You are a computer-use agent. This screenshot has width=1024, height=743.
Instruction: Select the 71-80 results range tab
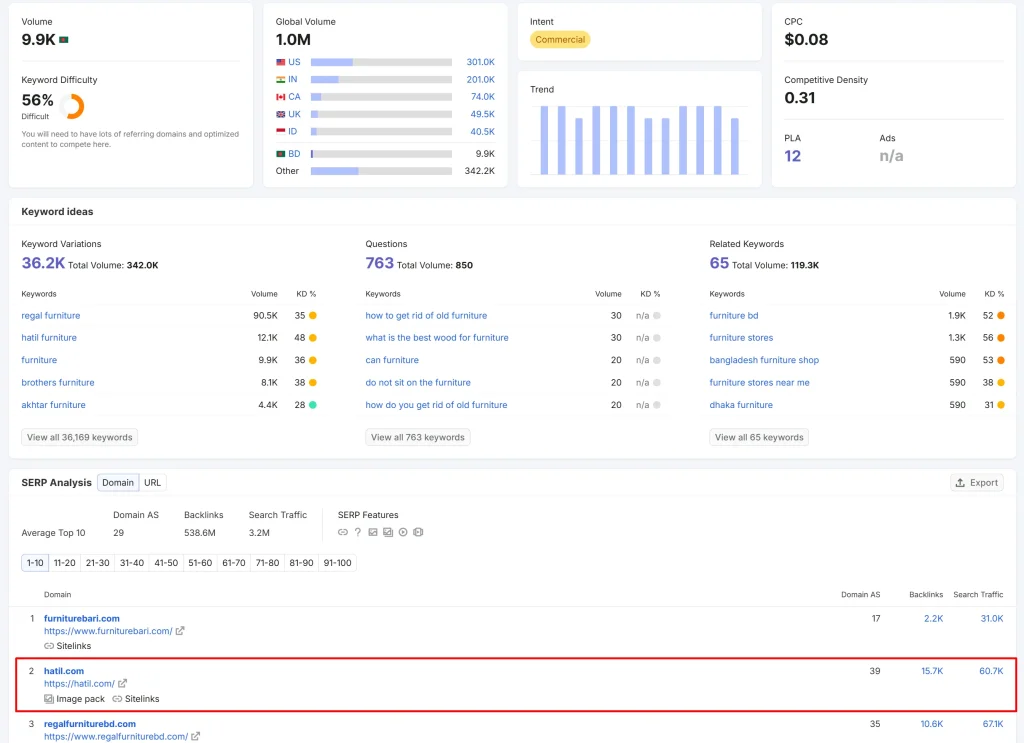tap(268, 563)
